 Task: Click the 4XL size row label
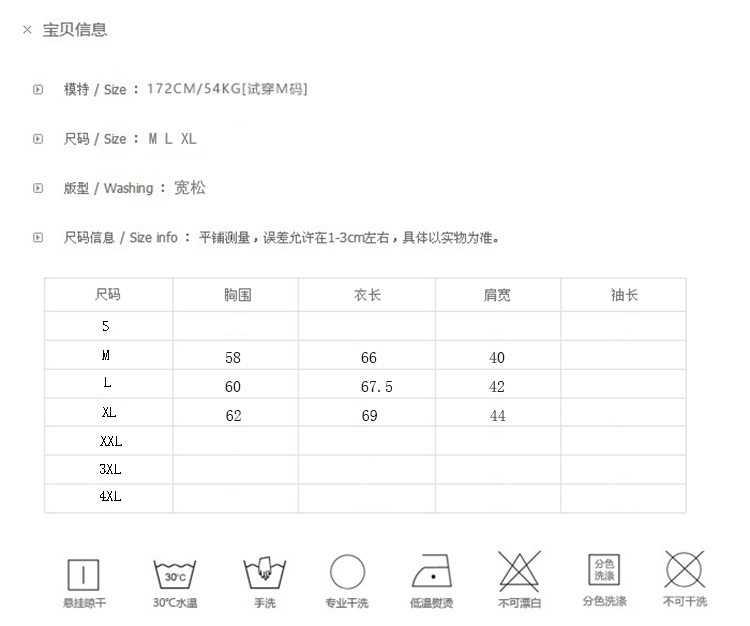pos(110,496)
